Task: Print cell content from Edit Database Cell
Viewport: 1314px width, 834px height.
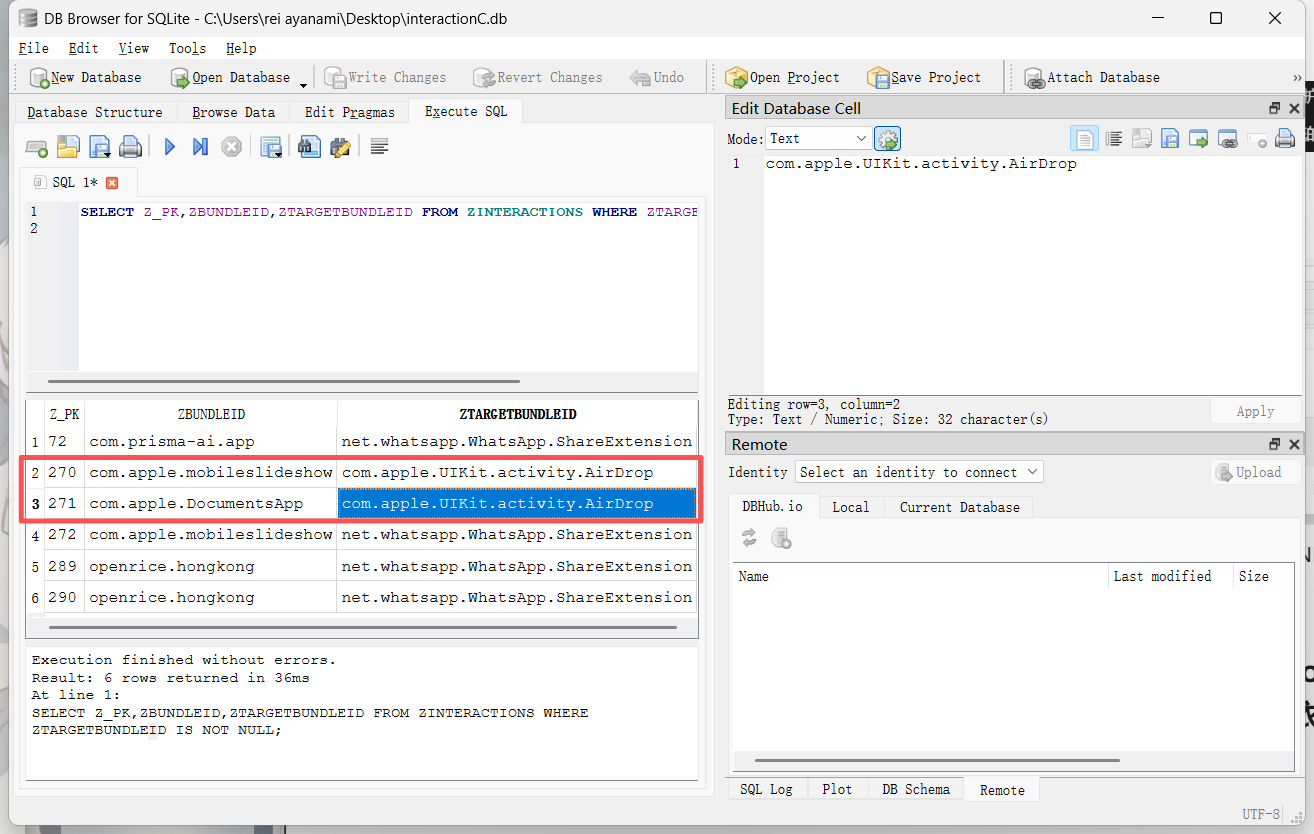Action: tap(1285, 139)
